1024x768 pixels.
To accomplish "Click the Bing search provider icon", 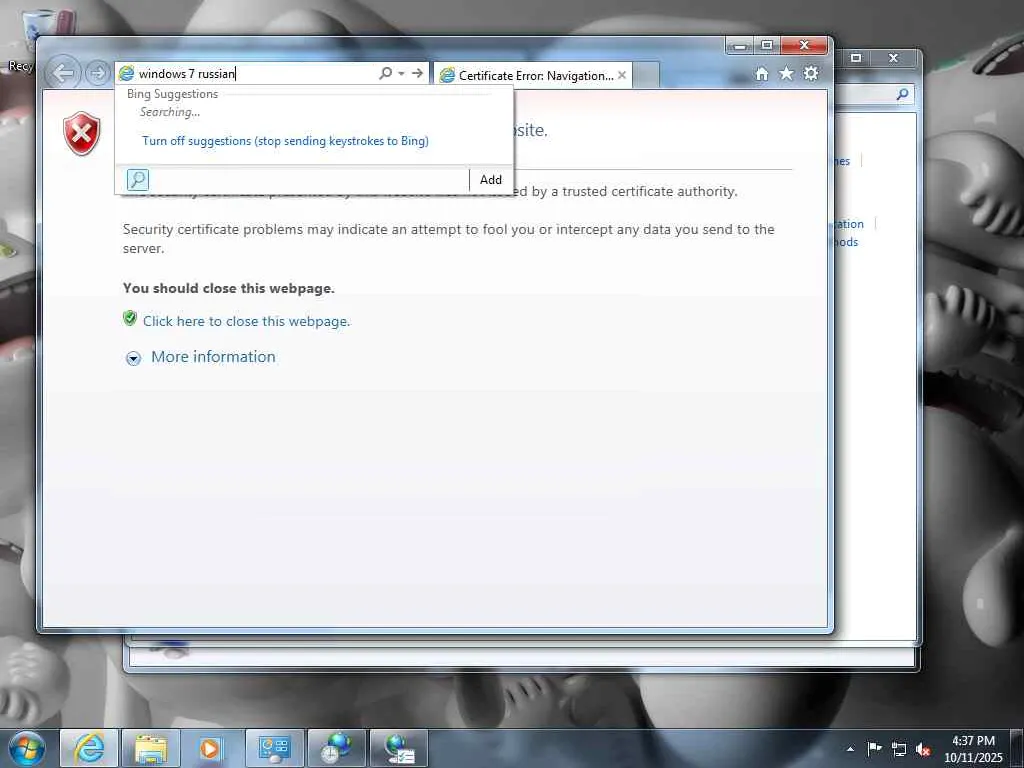I will (138, 180).
